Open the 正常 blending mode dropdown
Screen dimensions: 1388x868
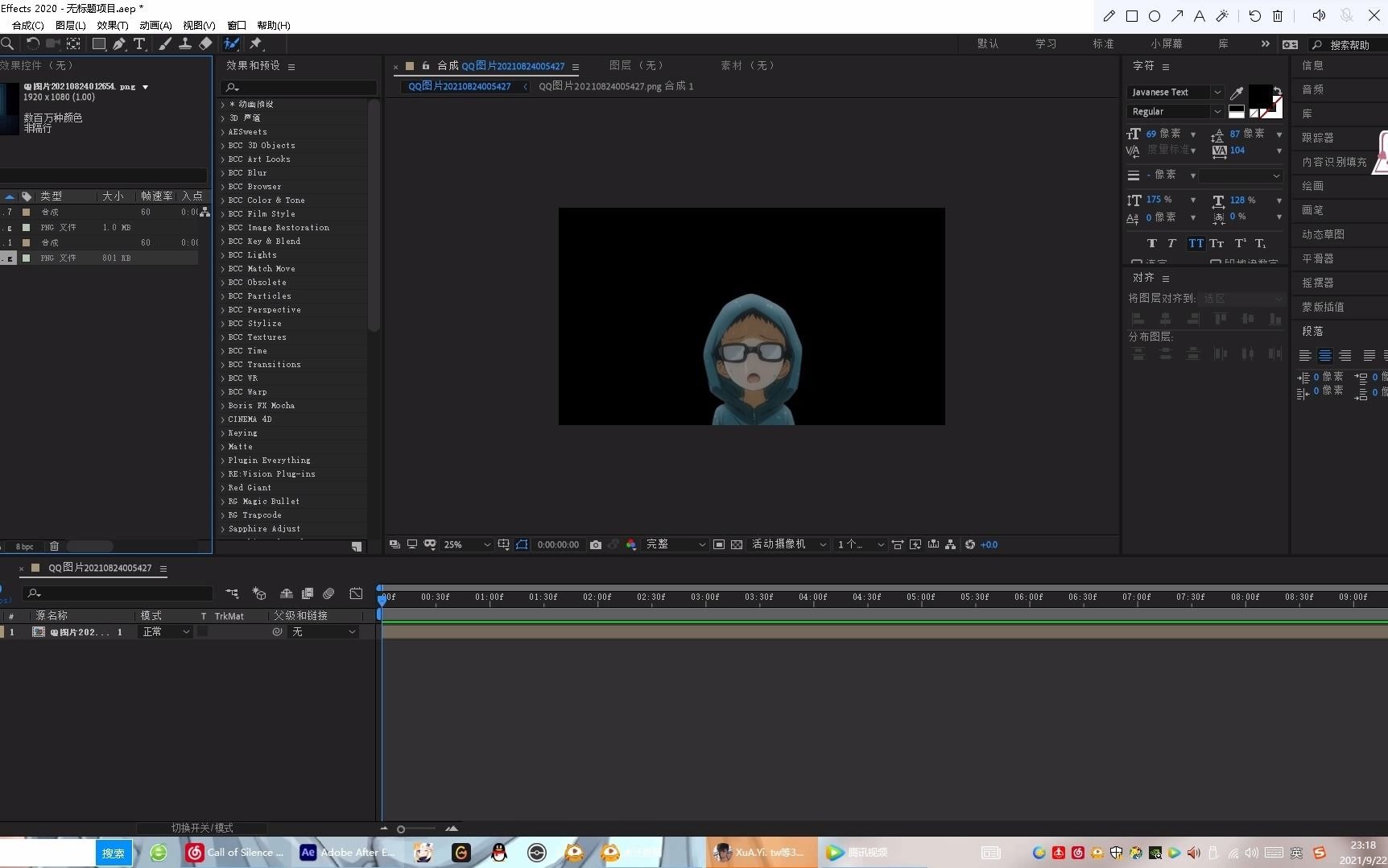166,632
